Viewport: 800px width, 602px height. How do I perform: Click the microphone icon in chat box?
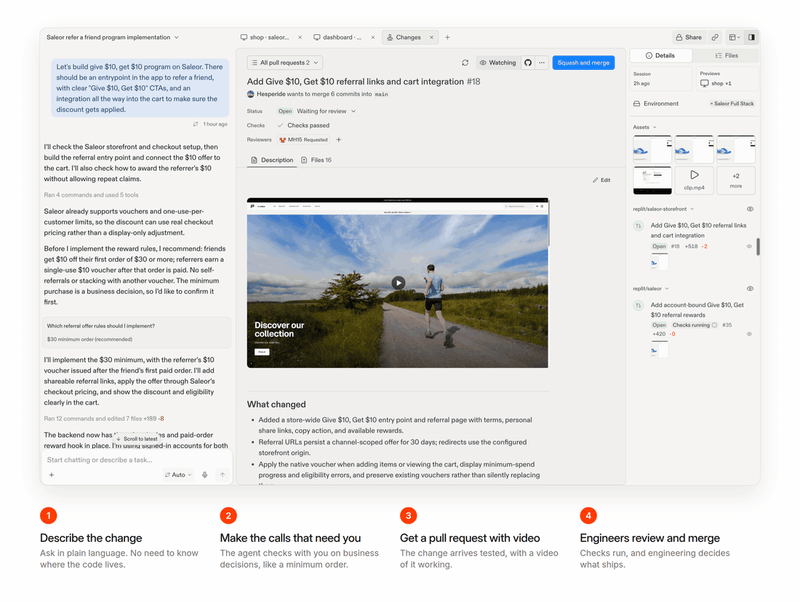[205, 475]
